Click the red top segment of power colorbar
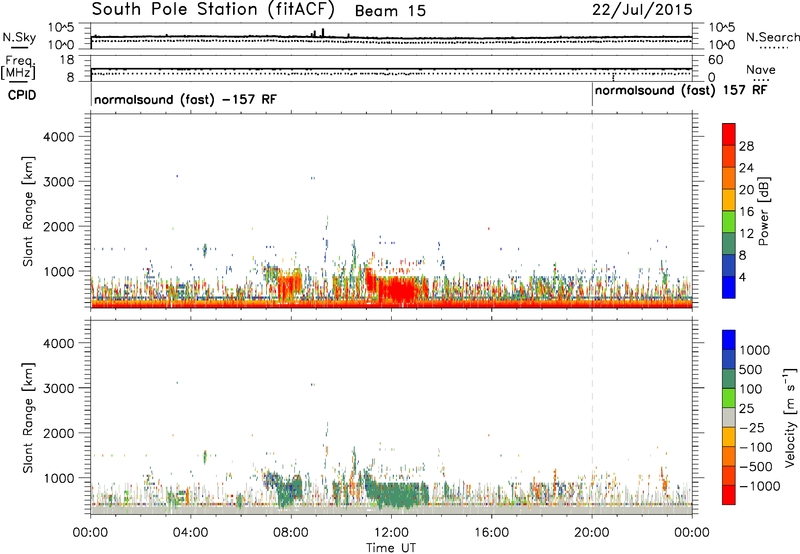This screenshot has width=800, height=554. (729, 134)
